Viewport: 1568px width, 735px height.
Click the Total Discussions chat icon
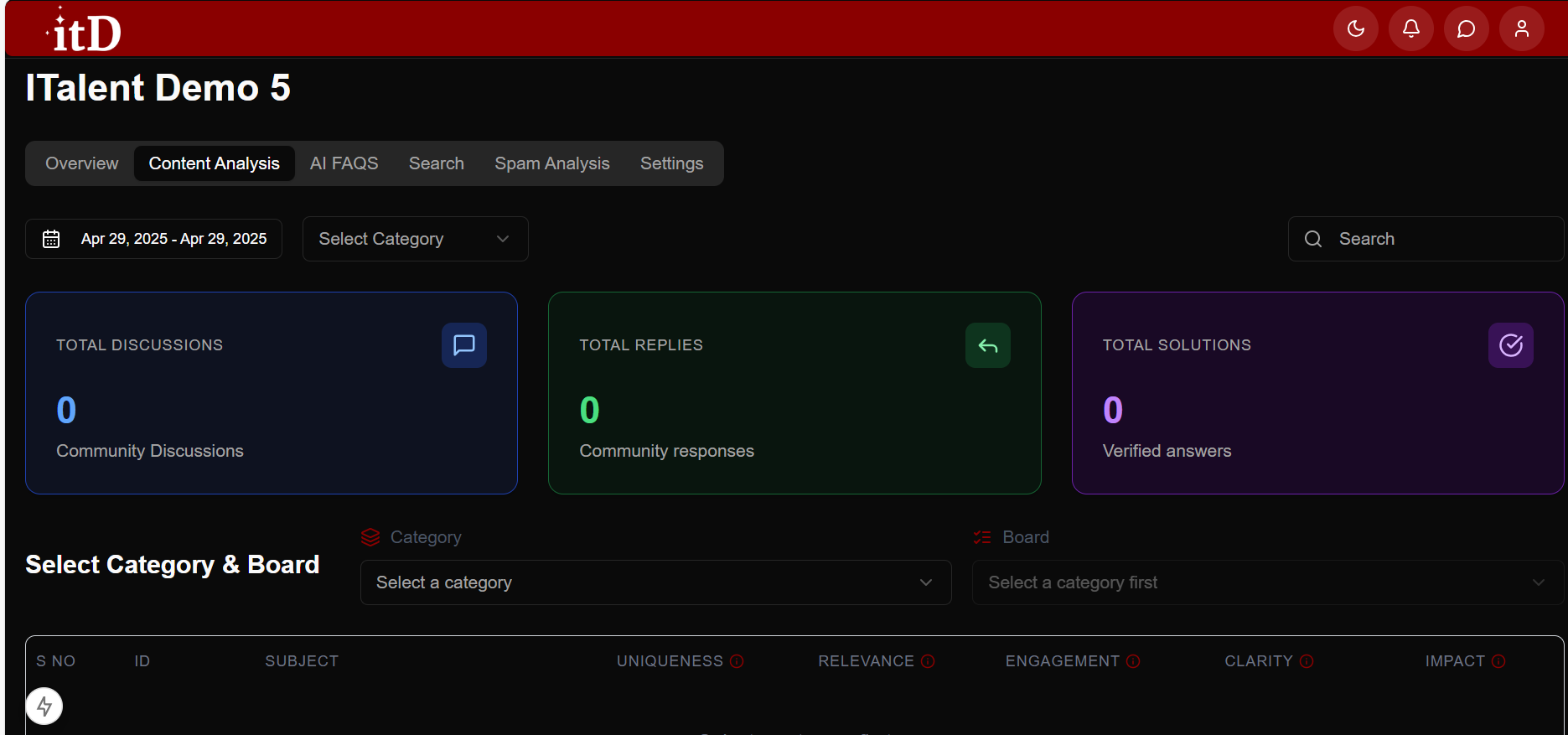(463, 345)
